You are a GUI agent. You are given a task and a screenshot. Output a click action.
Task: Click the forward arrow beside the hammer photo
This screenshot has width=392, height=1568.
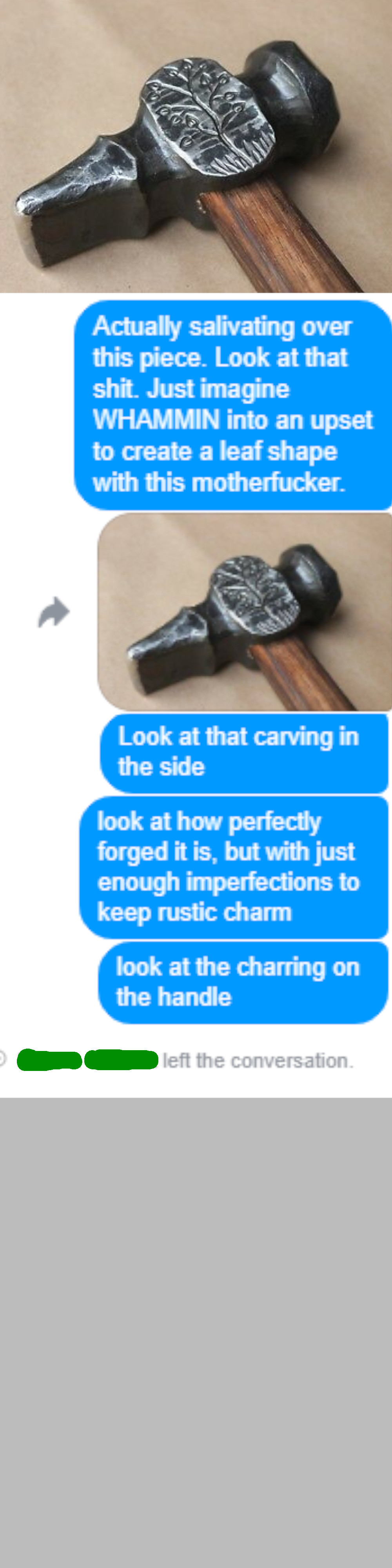point(54,612)
